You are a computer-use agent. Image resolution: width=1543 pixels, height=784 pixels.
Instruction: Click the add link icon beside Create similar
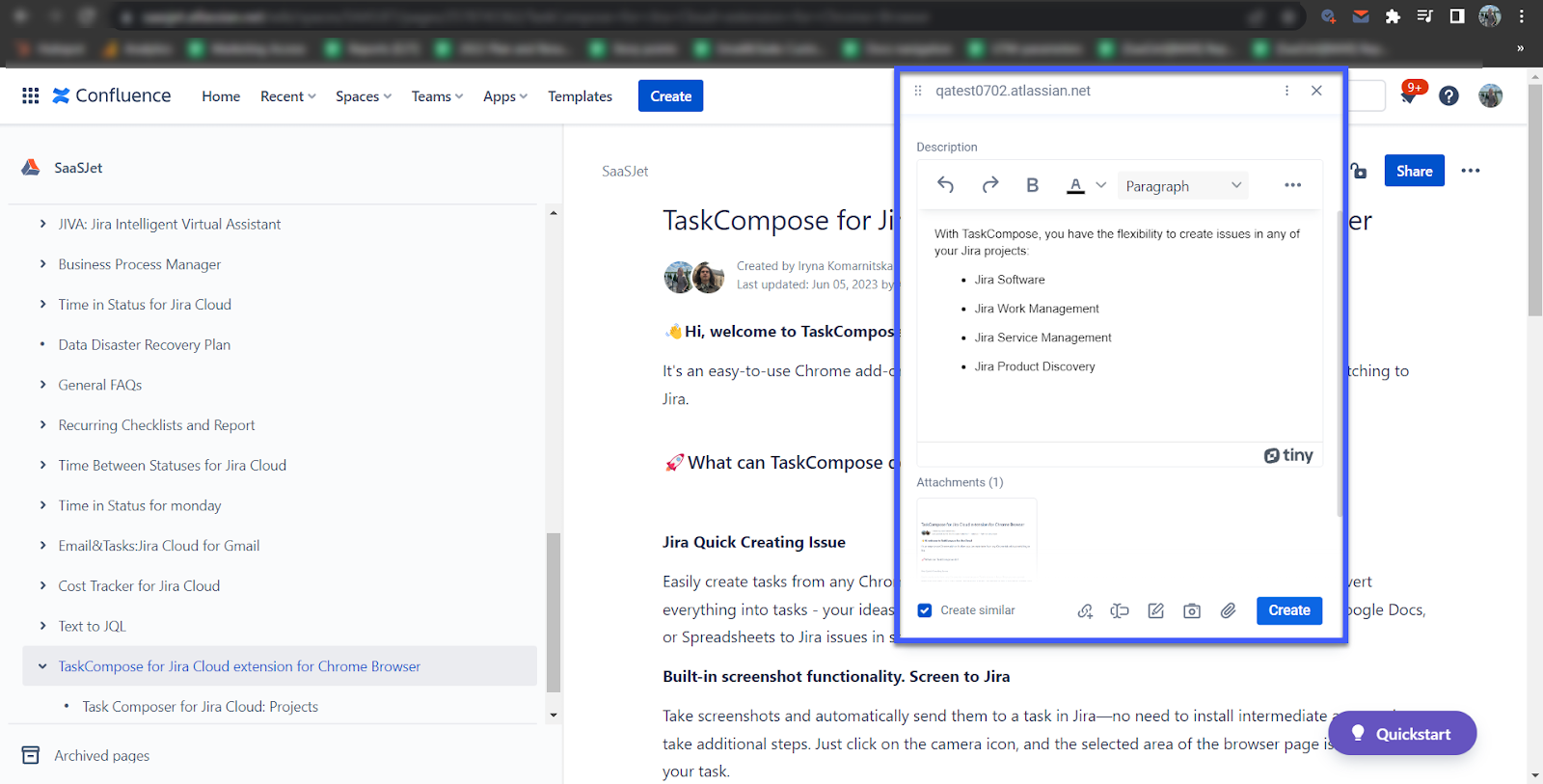coord(1085,610)
